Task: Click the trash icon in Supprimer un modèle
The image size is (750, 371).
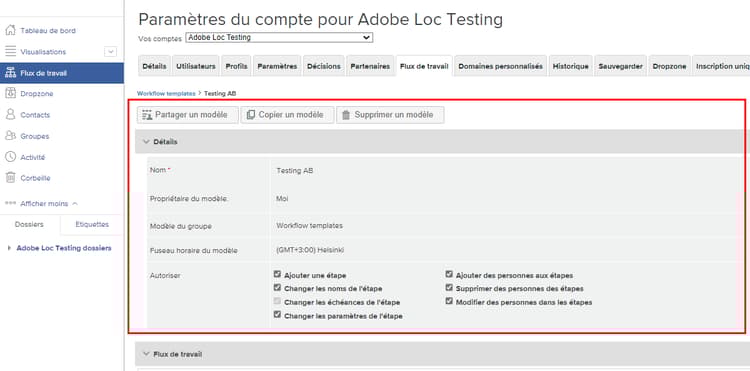Action: (346, 115)
